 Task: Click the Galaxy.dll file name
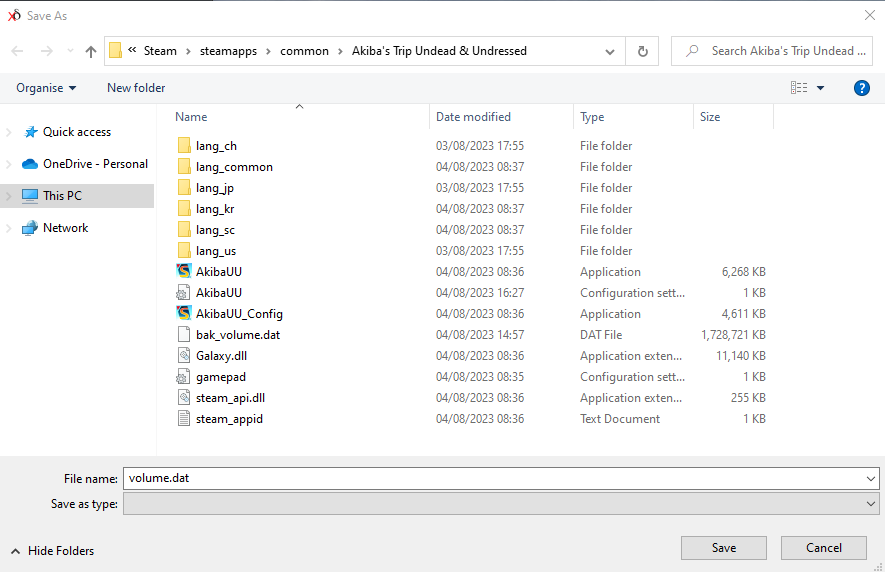[x=221, y=356]
